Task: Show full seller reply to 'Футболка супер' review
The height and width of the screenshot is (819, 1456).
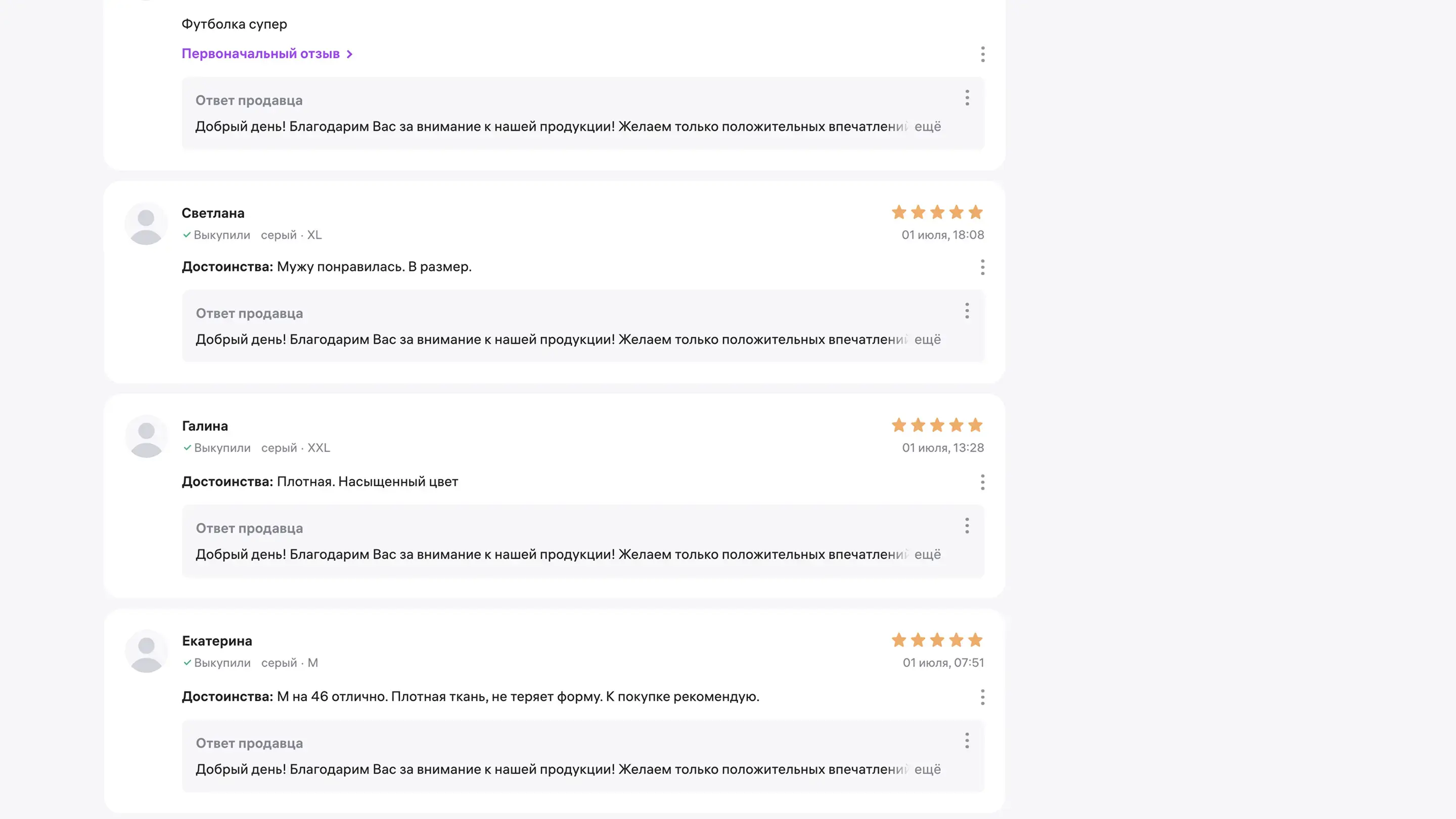Action: 928,126
